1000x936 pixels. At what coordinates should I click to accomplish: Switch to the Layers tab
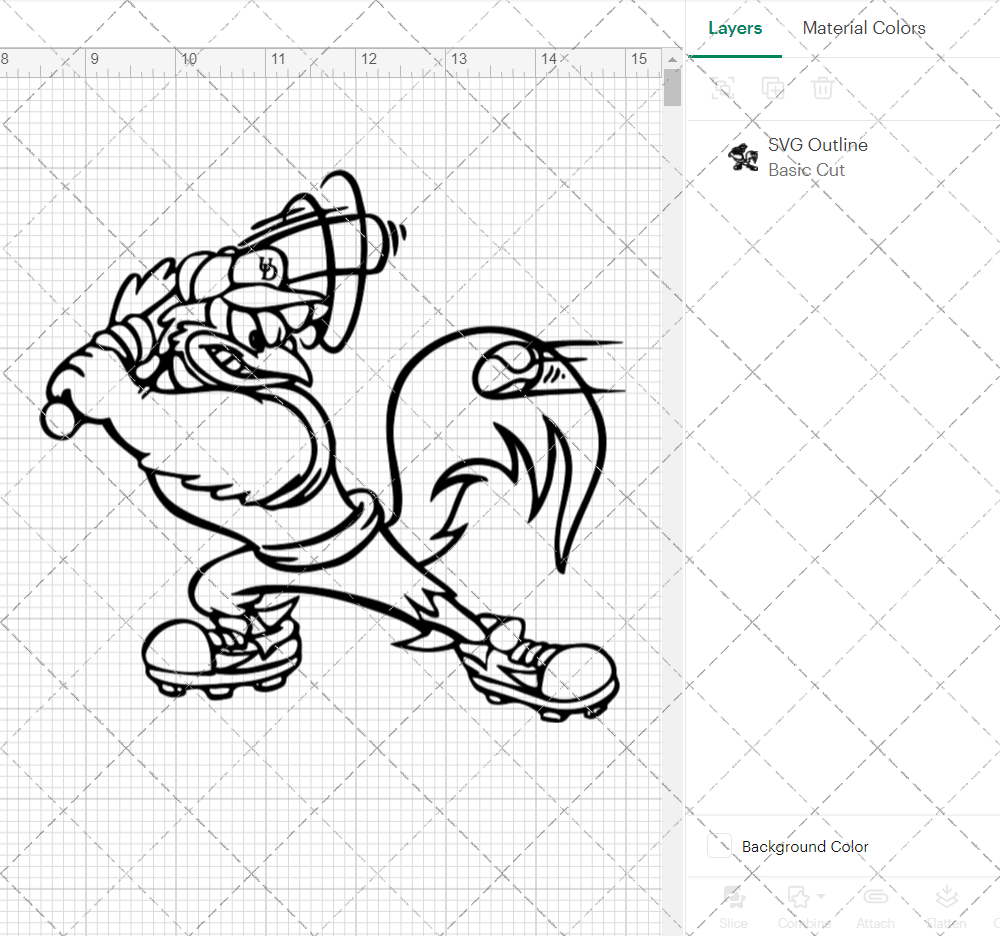click(x=735, y=28)
